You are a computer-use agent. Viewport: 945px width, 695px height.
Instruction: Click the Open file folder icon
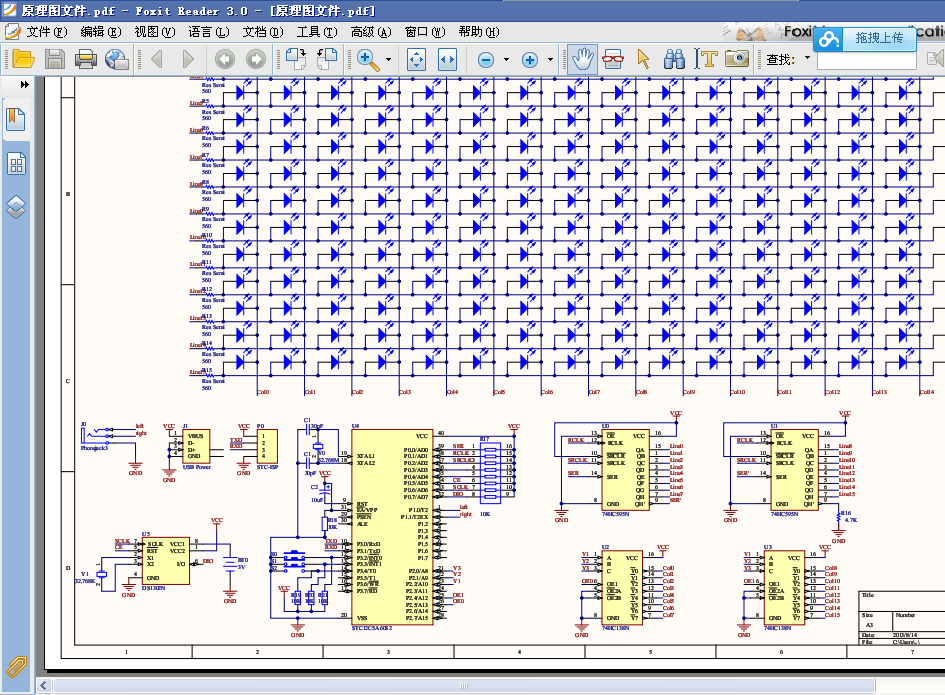tap(22, 59)
